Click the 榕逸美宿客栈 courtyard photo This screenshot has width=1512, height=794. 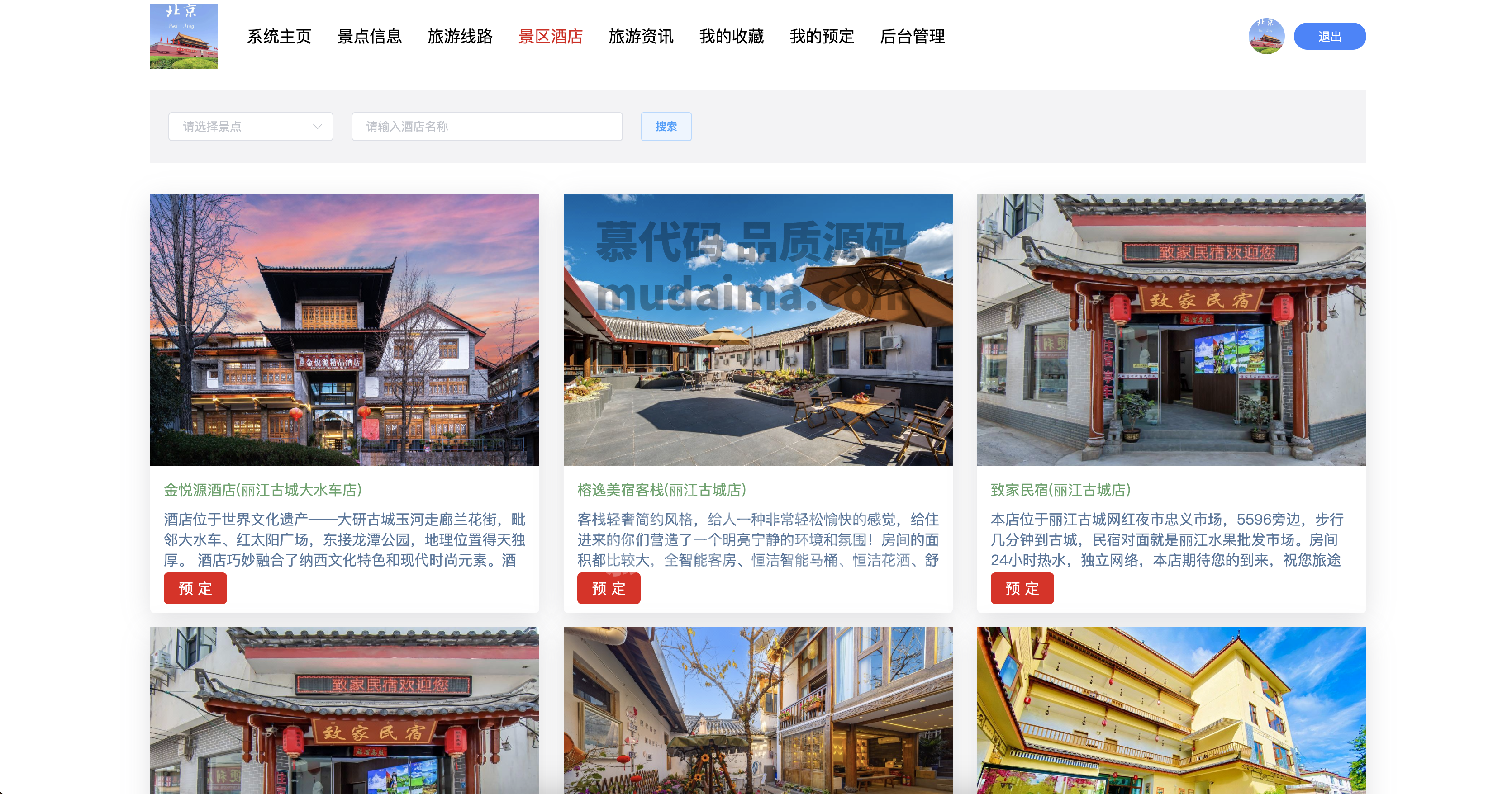[x=758, y=330]
